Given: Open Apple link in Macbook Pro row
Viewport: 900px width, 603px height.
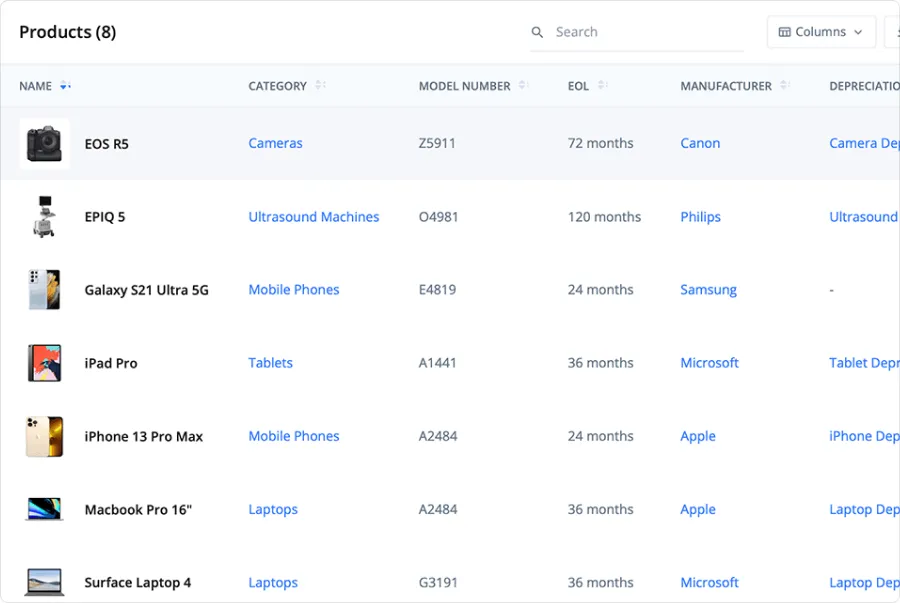Looking at the screenshot, I should pos(698,509).
